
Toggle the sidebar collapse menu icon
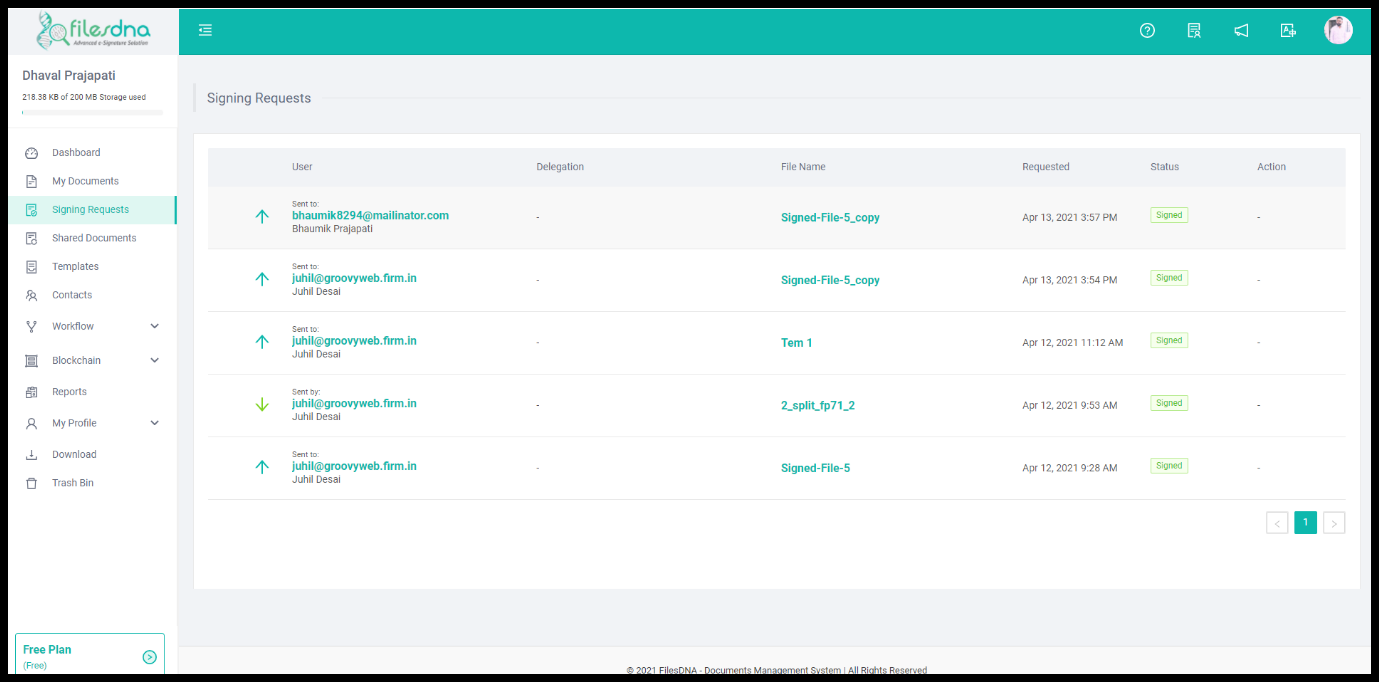tap(205, 31)
